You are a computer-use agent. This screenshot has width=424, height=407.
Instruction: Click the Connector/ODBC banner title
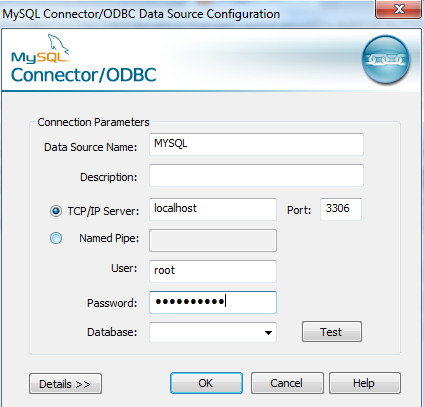click(x=84, y=75)
